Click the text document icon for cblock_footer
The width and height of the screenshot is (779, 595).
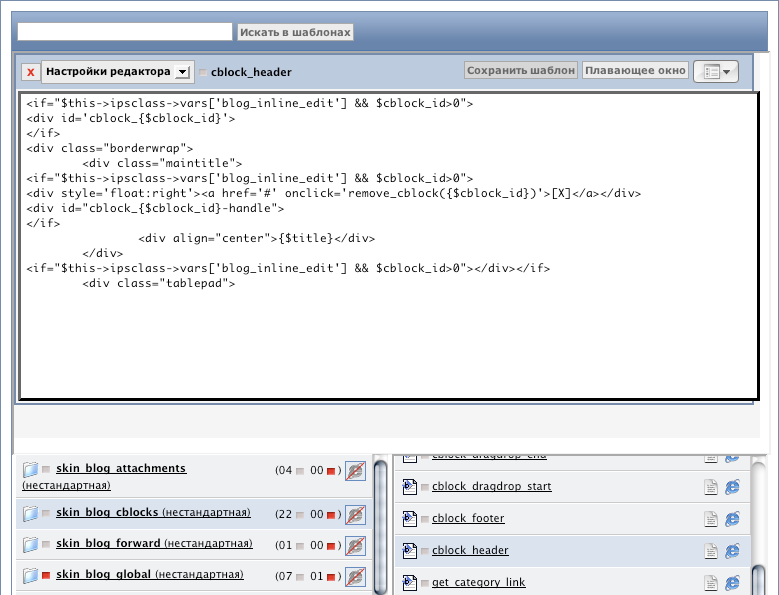[711, 520]
